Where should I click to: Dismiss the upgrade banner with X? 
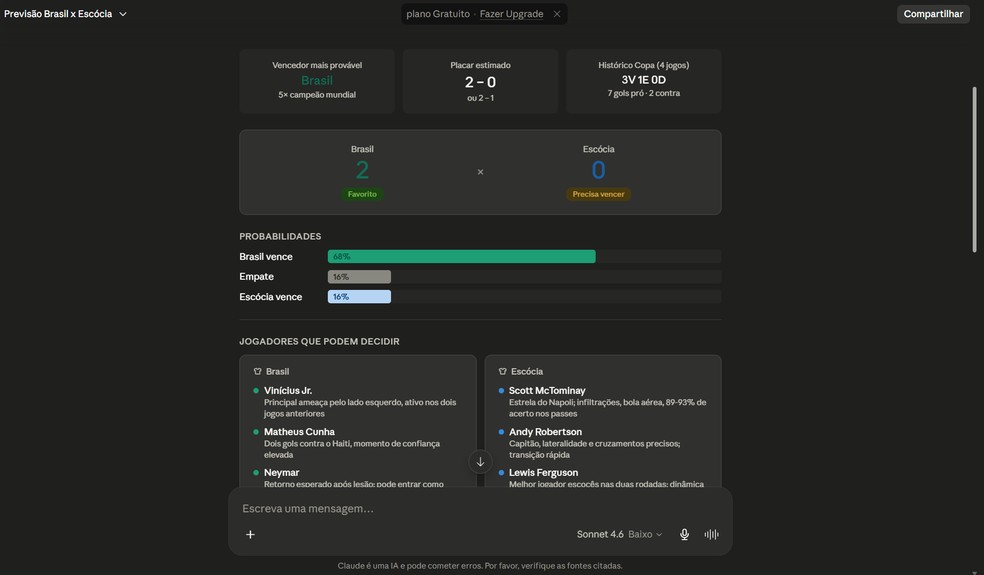tap(557, 14)
